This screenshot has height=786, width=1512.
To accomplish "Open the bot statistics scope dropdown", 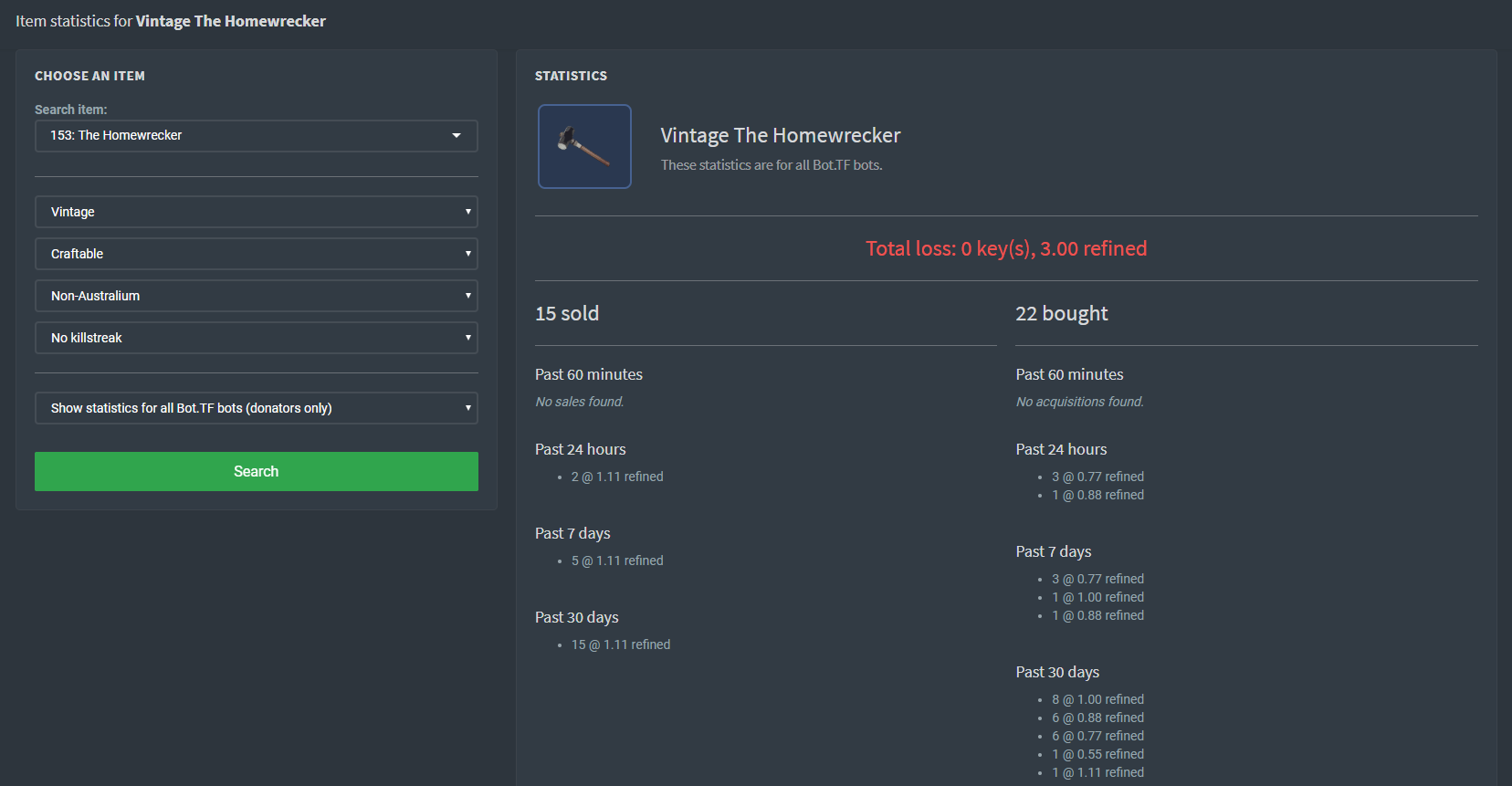I will point(256,408).
